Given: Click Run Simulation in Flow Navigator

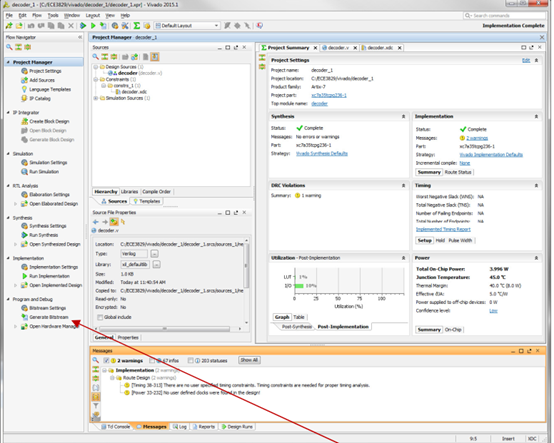Looking at the screenshot, I should click(43, 172).
